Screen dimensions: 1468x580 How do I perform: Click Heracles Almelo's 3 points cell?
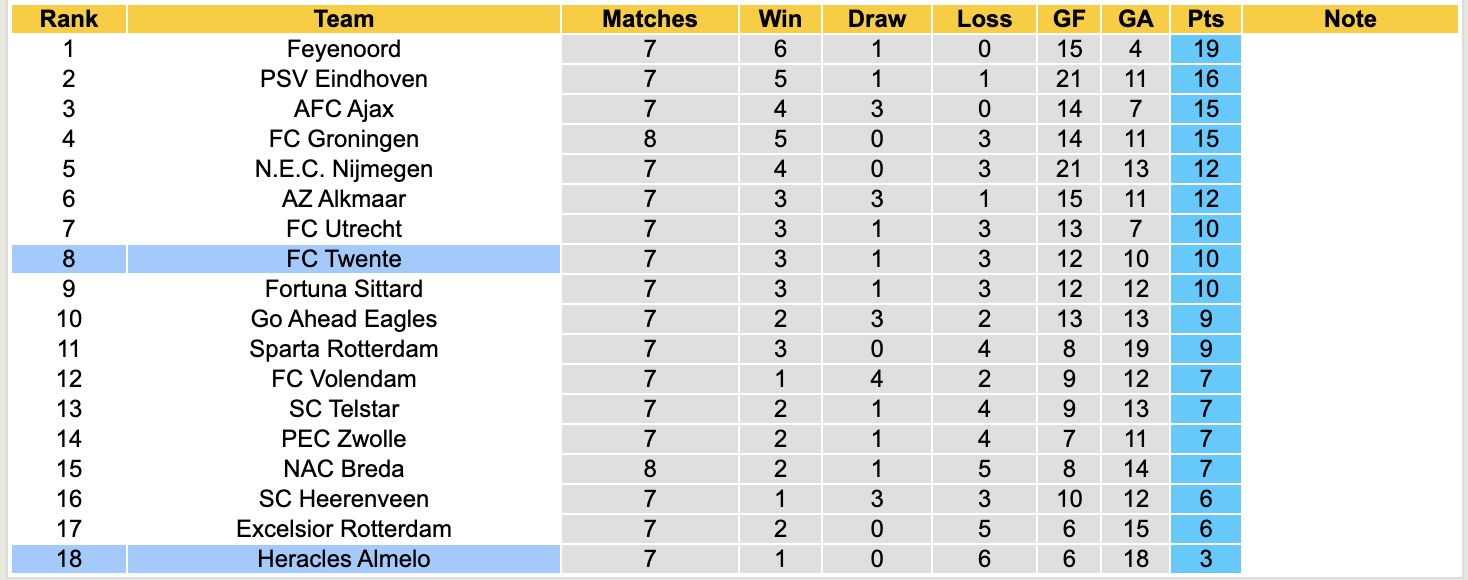pyautogui.click(x=1205, y=559)
